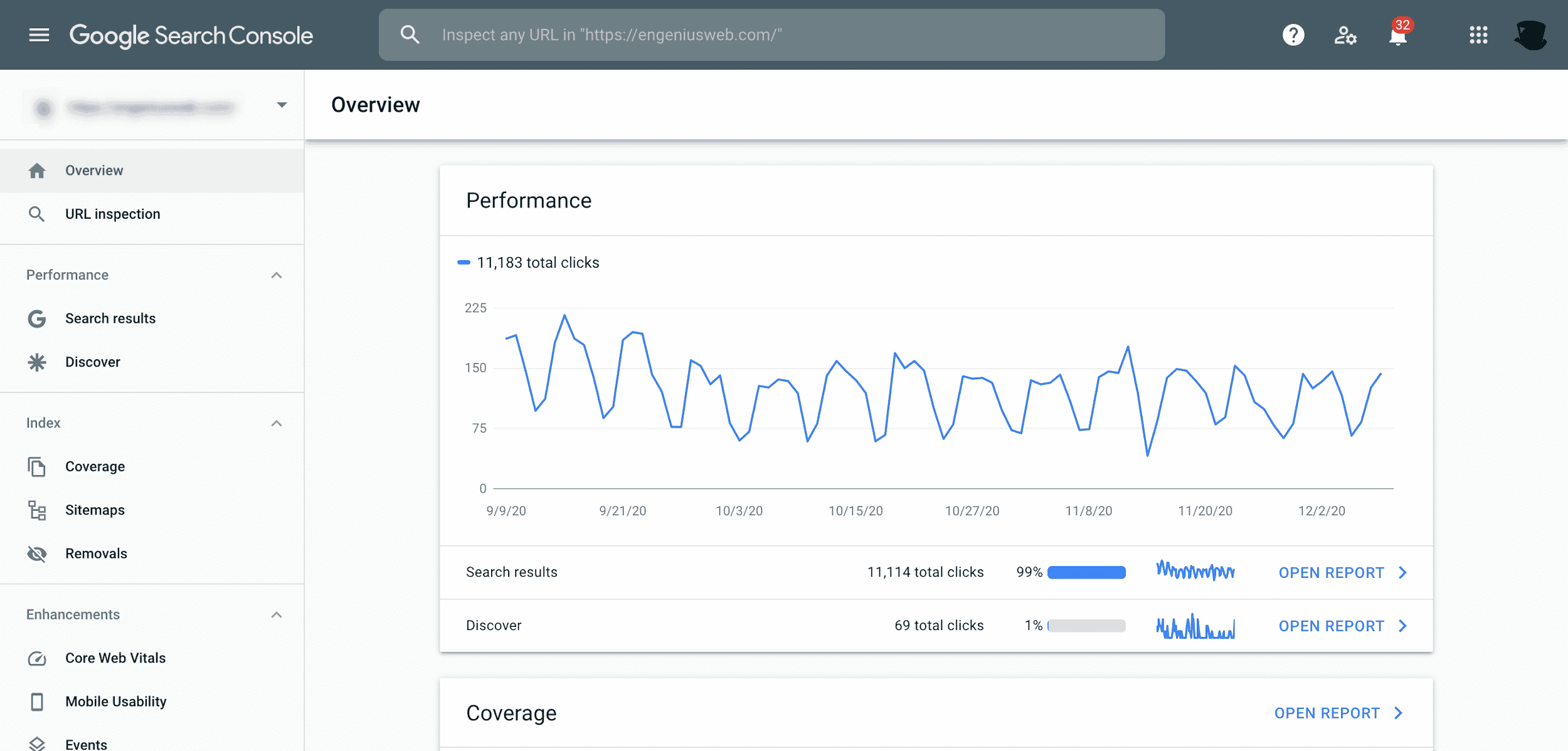This screenshot has height=751, width=1568.
Task: Open the Removals tool
Action: coord(97,554)
